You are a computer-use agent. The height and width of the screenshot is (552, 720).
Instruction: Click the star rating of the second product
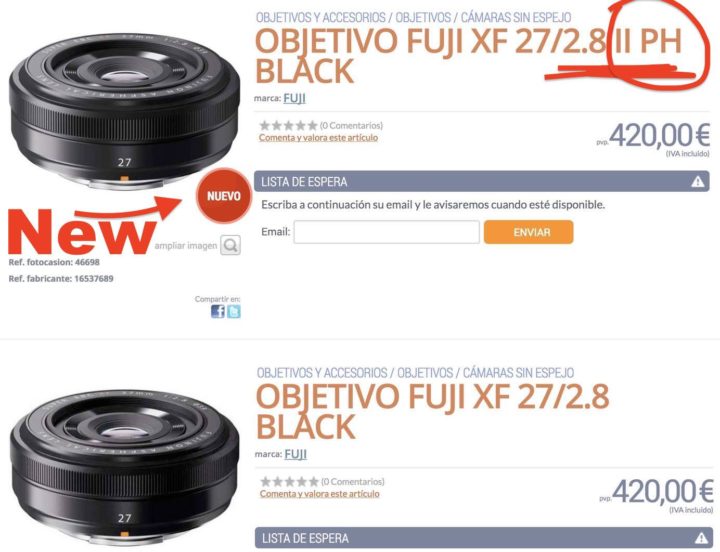tap(289, 481)
